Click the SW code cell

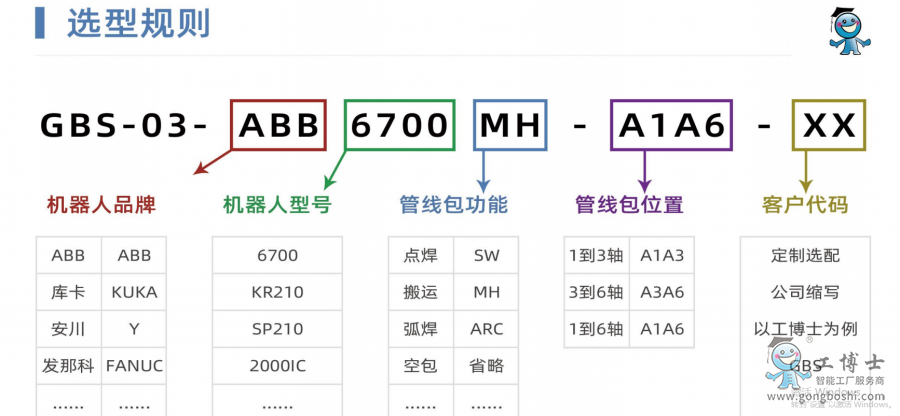point(487,255)
